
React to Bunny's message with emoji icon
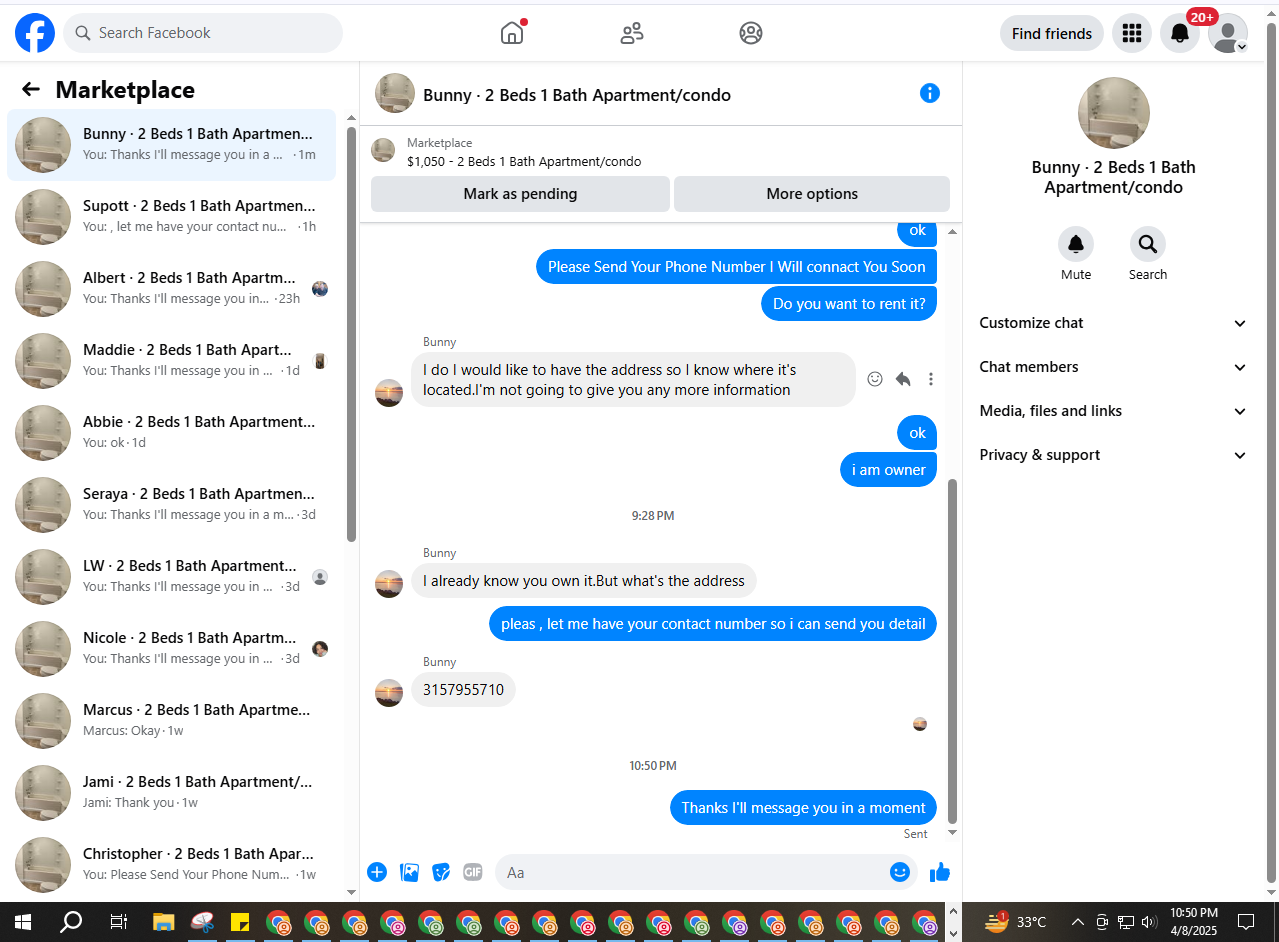(x=875, y=379)
